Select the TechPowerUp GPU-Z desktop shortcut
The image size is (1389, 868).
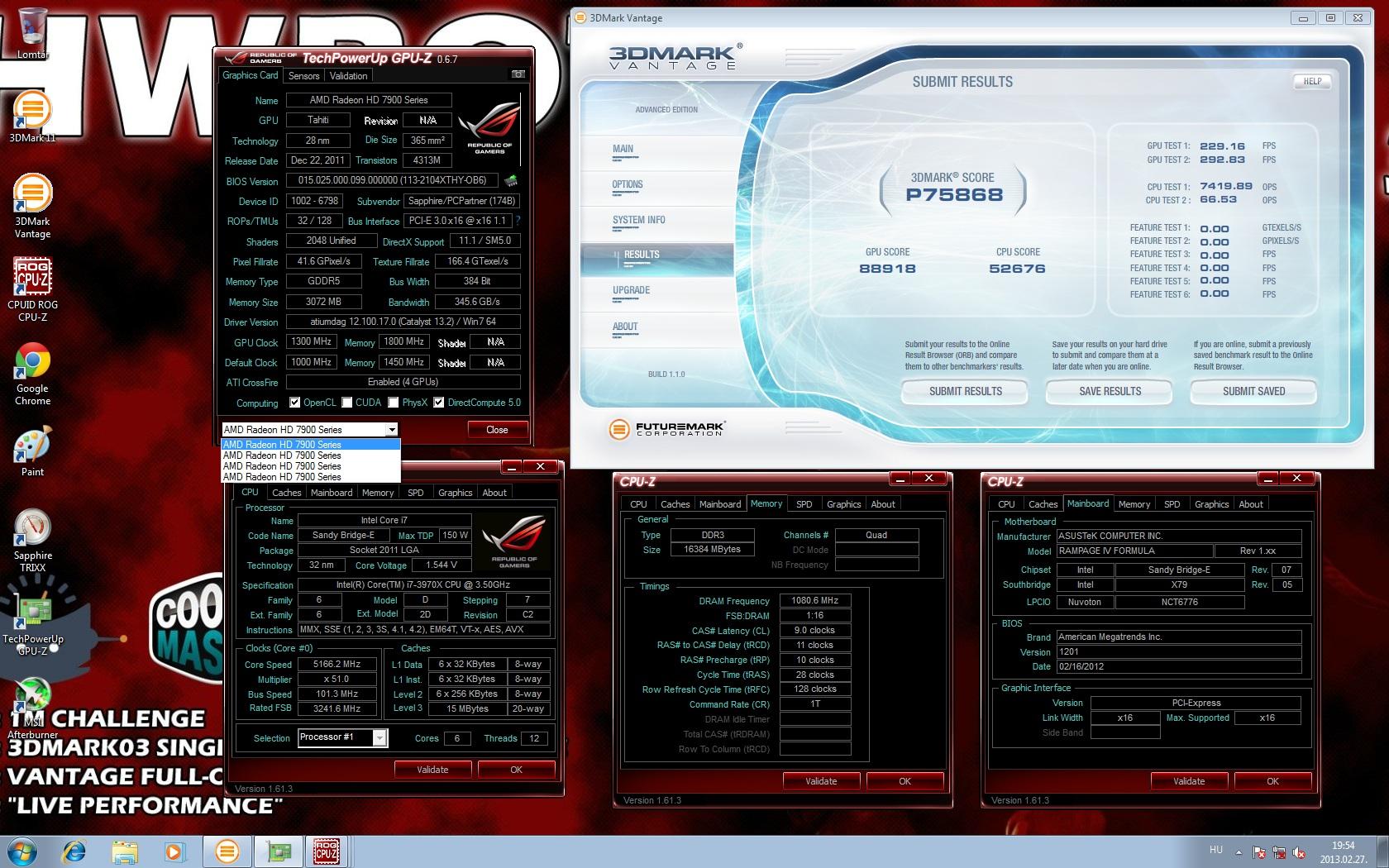point(32,626)
